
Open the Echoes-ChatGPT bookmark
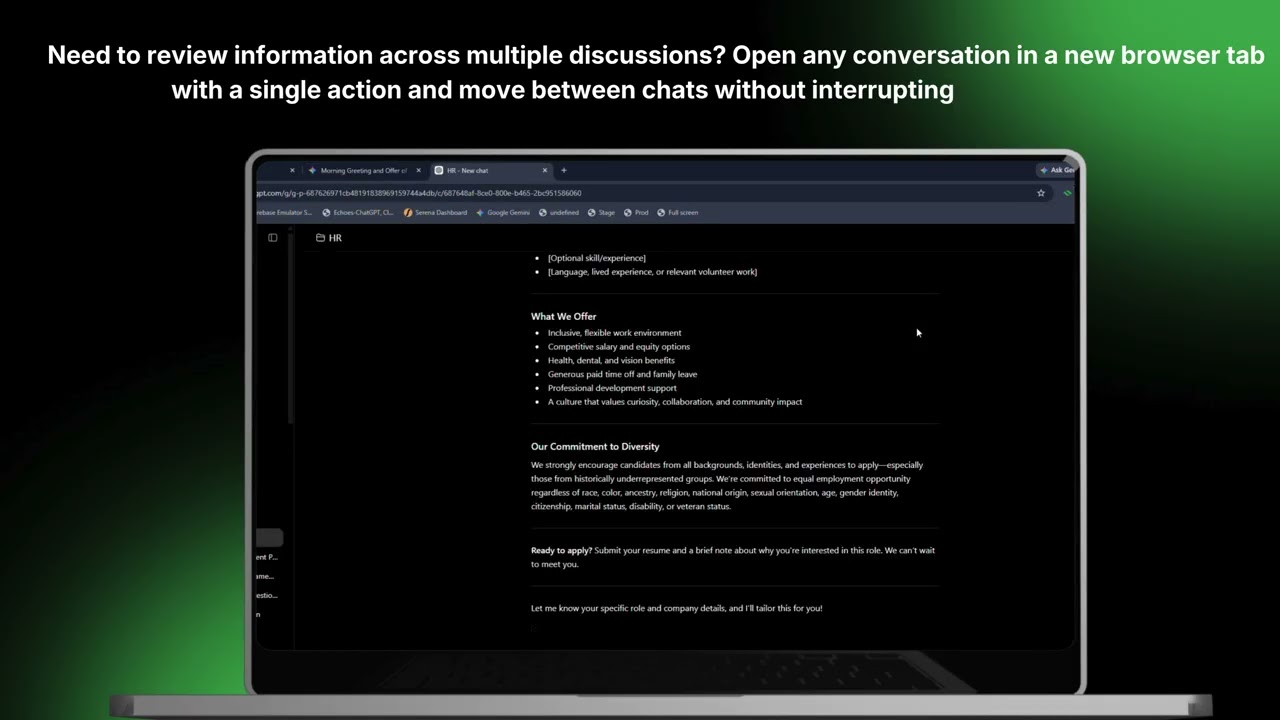coord(358,213)
